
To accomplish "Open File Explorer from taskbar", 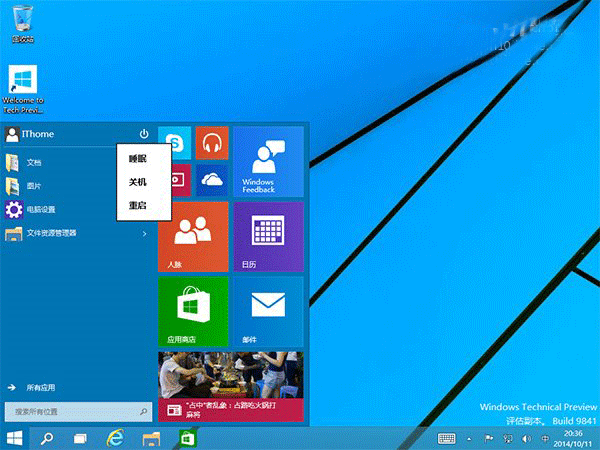I will pos(151,439).
